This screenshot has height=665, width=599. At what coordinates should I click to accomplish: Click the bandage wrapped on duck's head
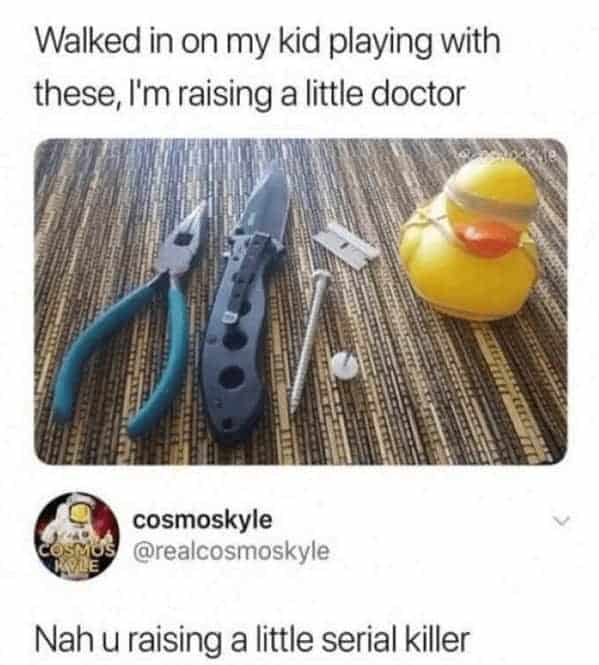coord(492,198)
